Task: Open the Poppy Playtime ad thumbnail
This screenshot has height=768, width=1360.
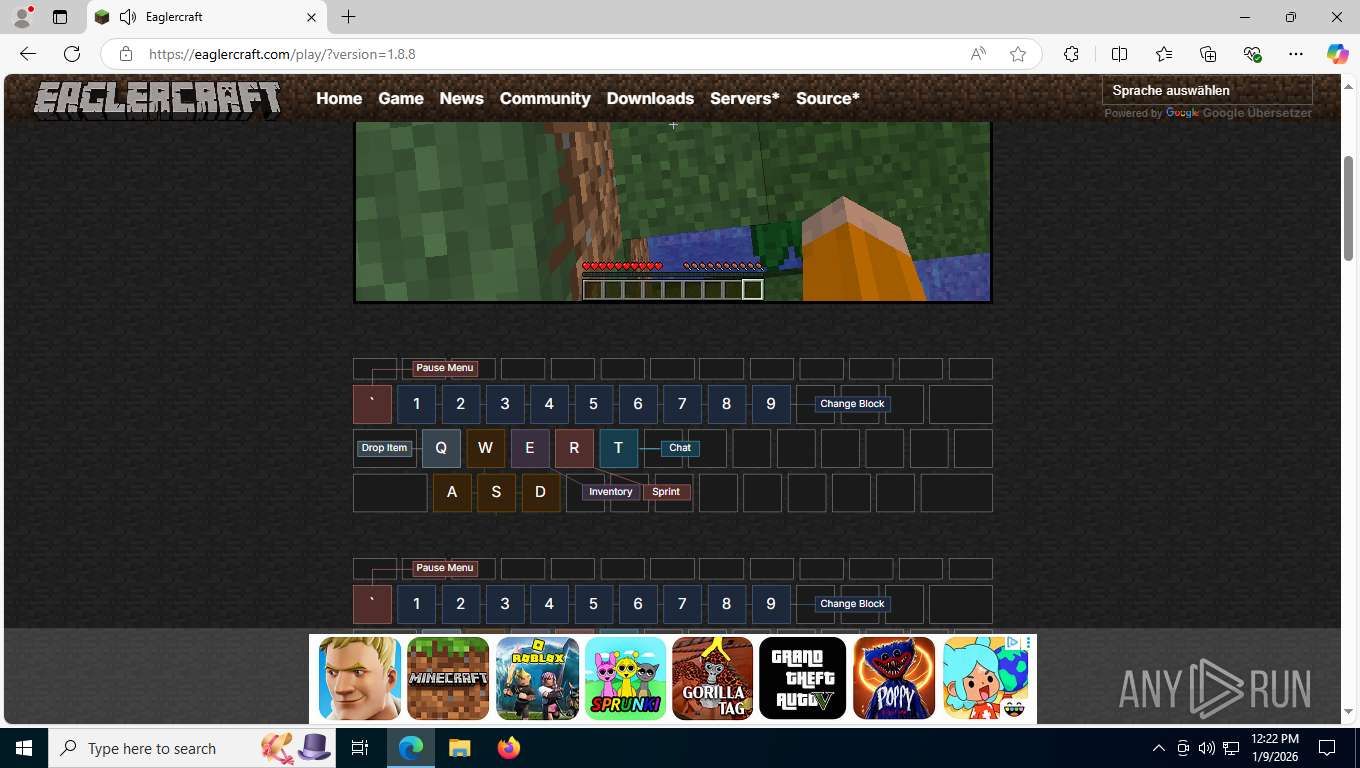Action: click(x=894, y=678)
